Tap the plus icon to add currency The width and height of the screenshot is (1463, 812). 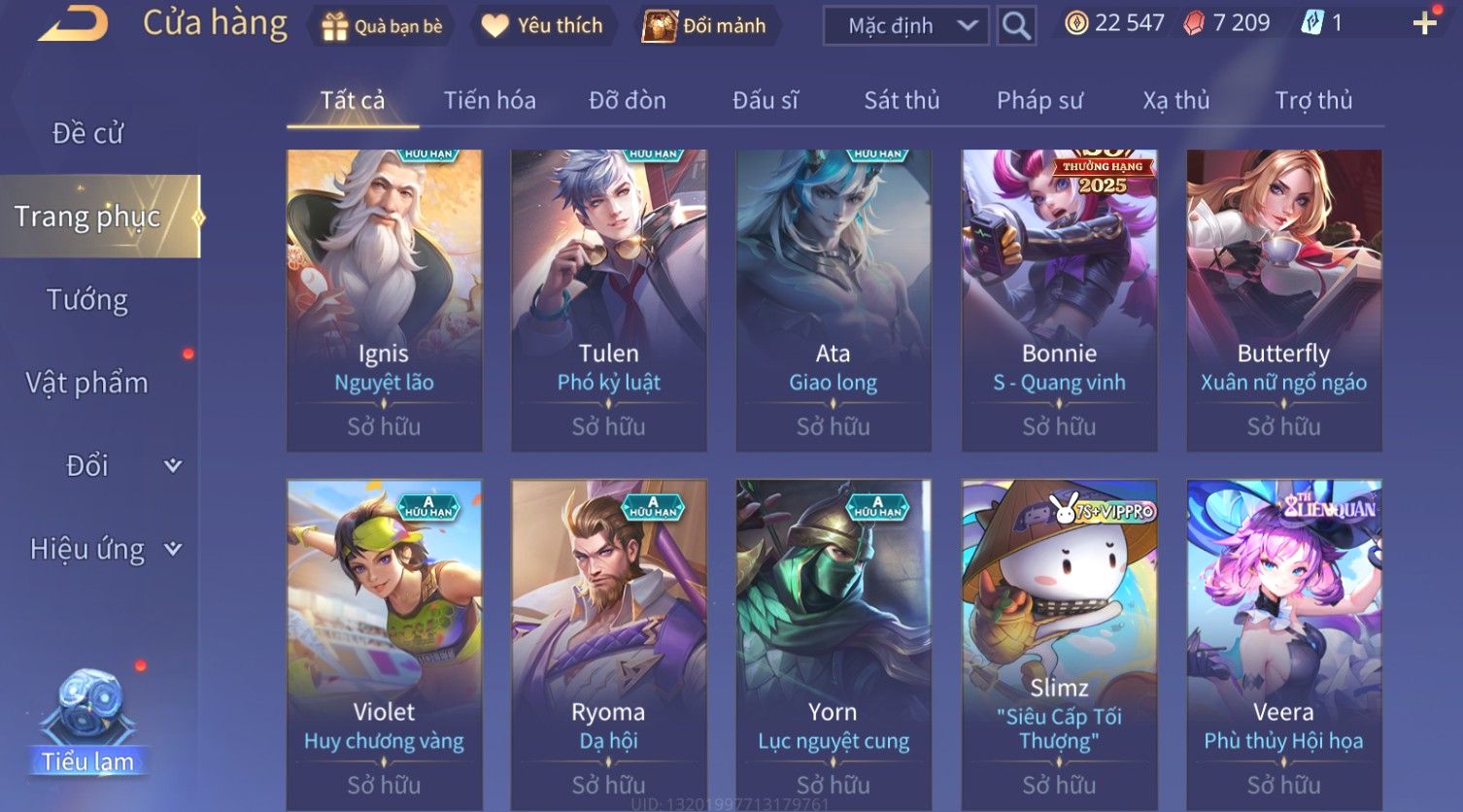click(1425, 22)
